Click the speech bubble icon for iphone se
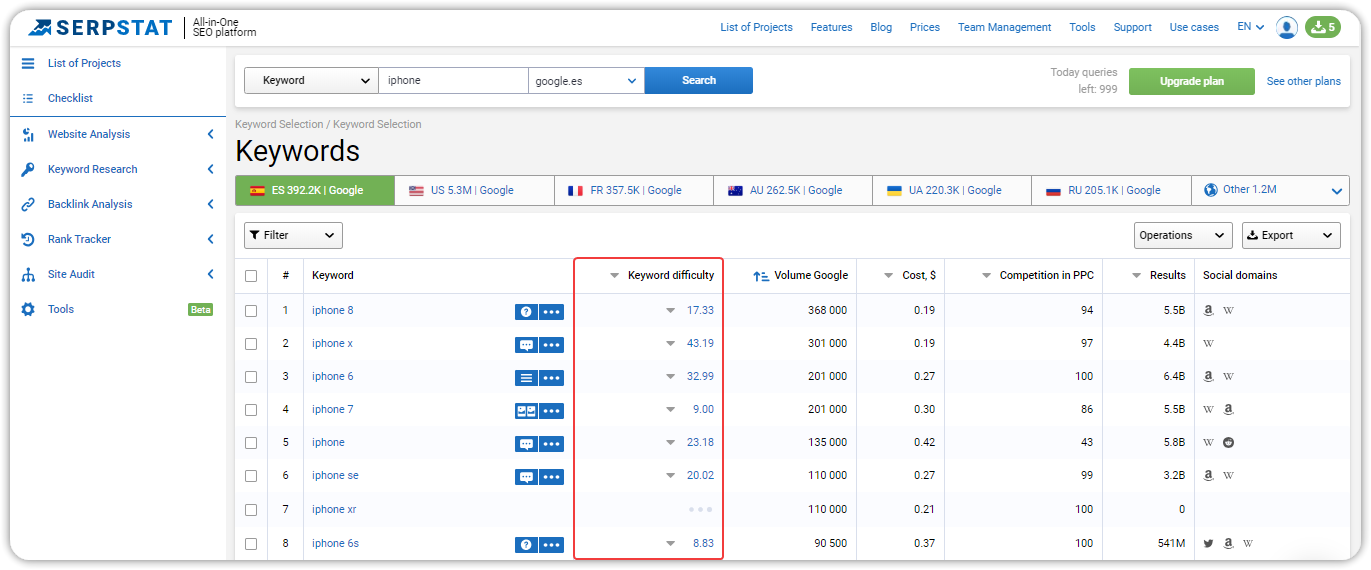1371x570 pixels. tap(526, 476)
